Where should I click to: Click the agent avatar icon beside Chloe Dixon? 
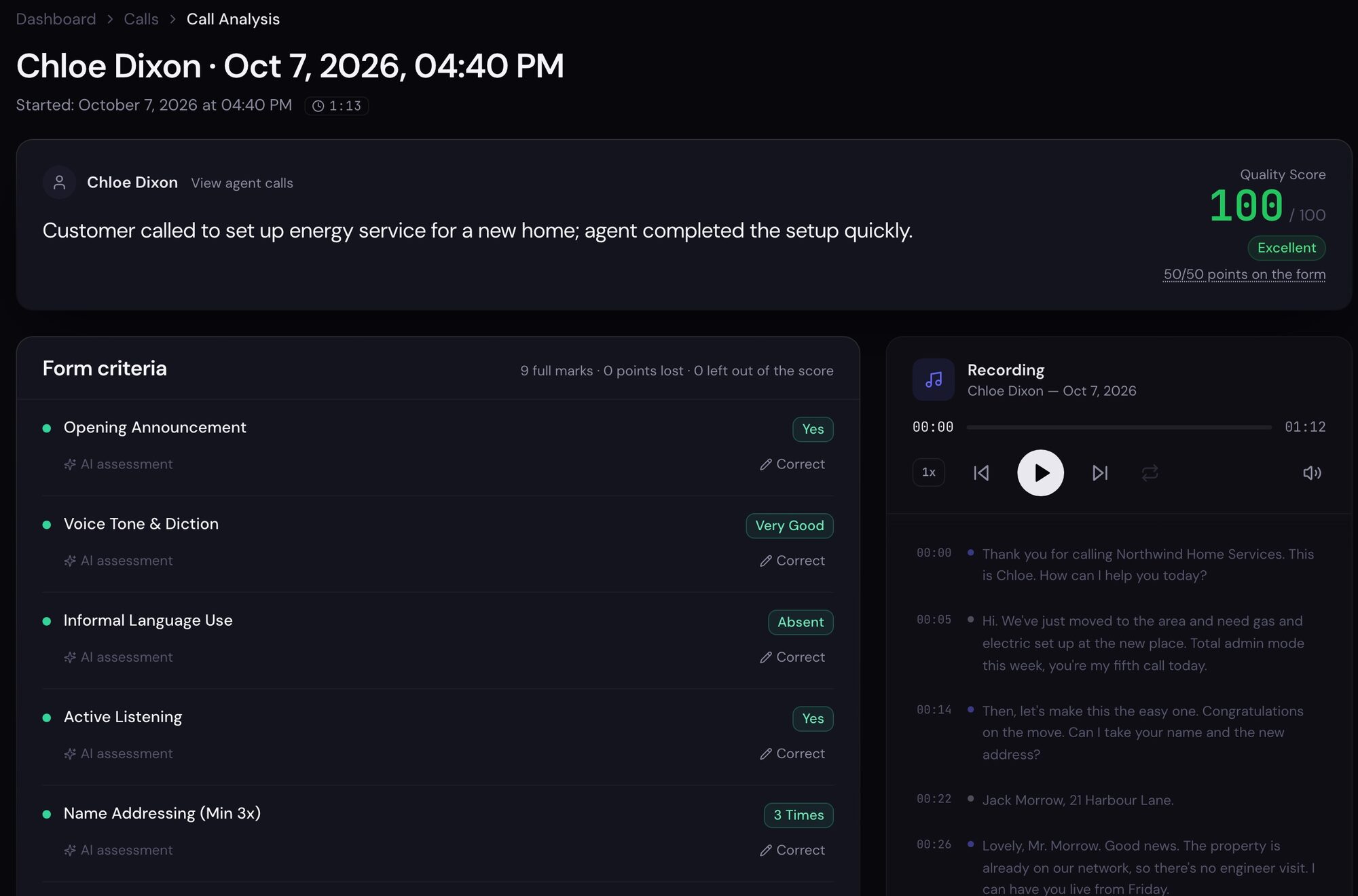click(59, 183)
